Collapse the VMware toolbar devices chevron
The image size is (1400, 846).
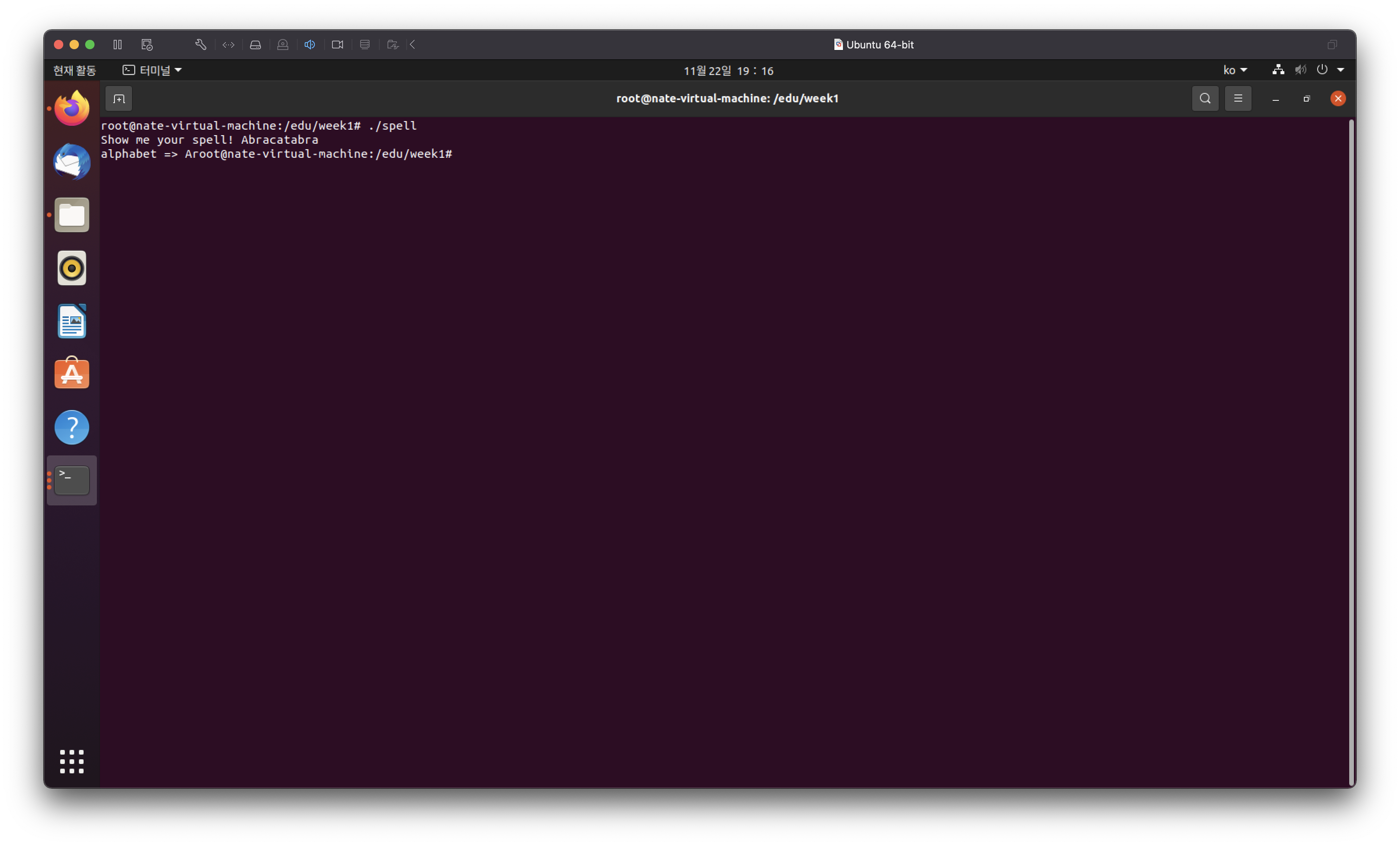coord(412,44)
